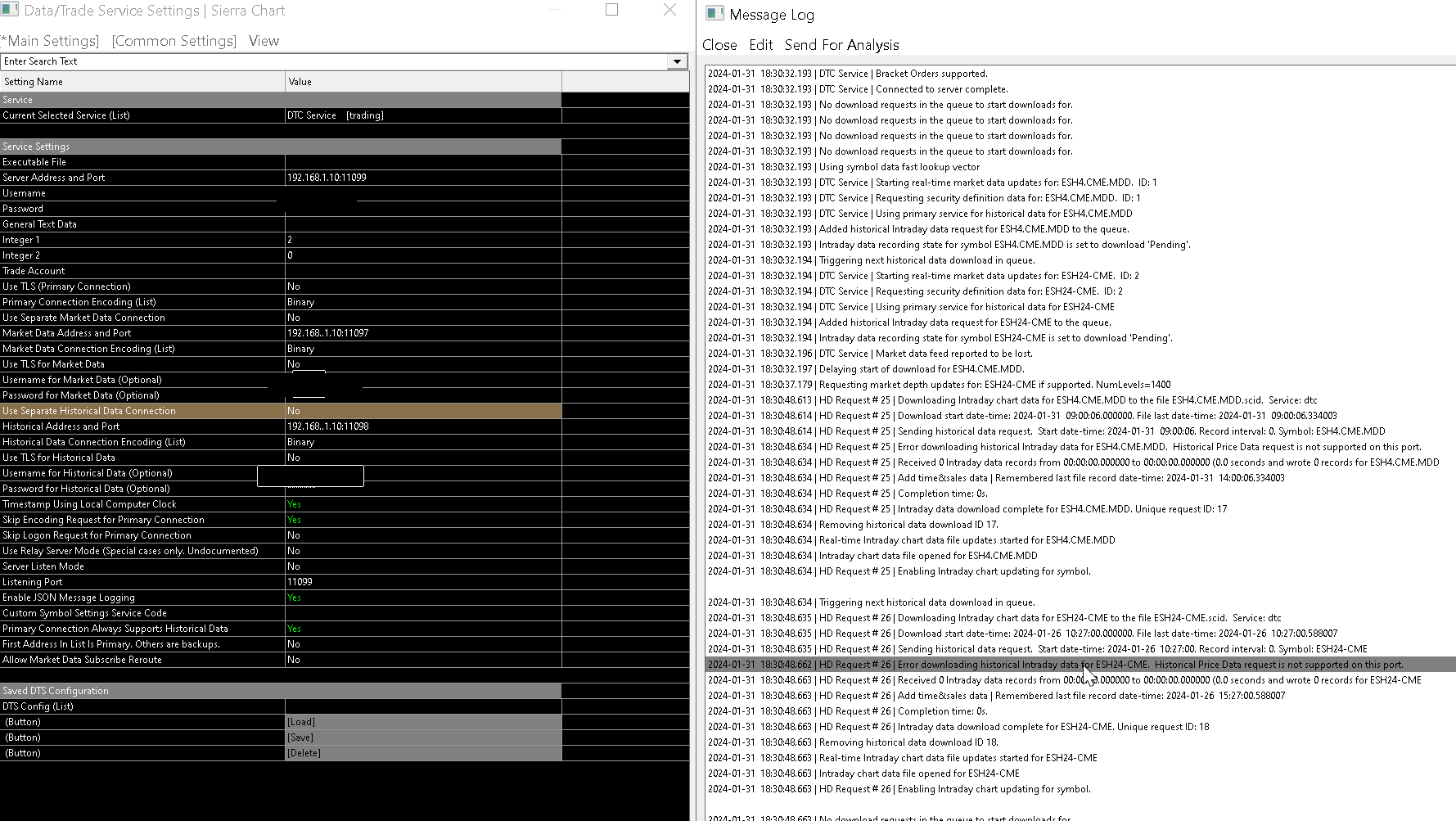Click the Setting Name column header
Image resolution: width=1456 pixels, height=821 pixels.
click(x=142, y=82)
